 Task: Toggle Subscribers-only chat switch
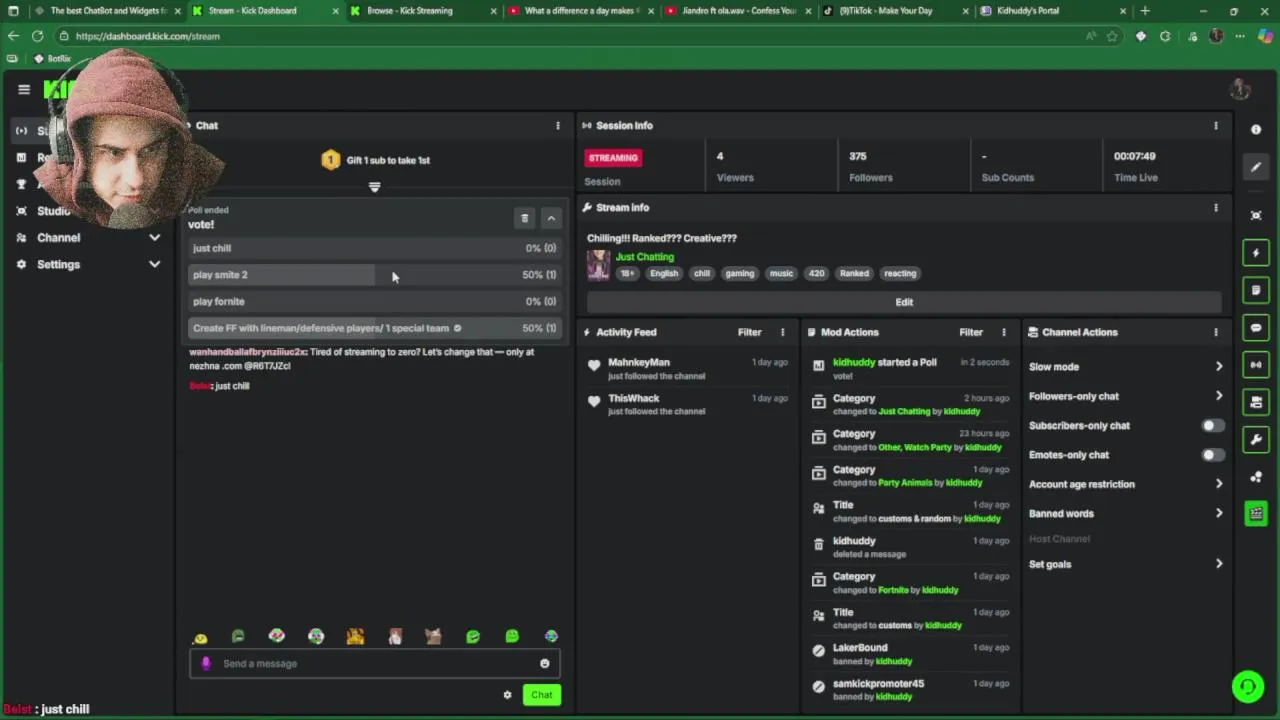1212,426
